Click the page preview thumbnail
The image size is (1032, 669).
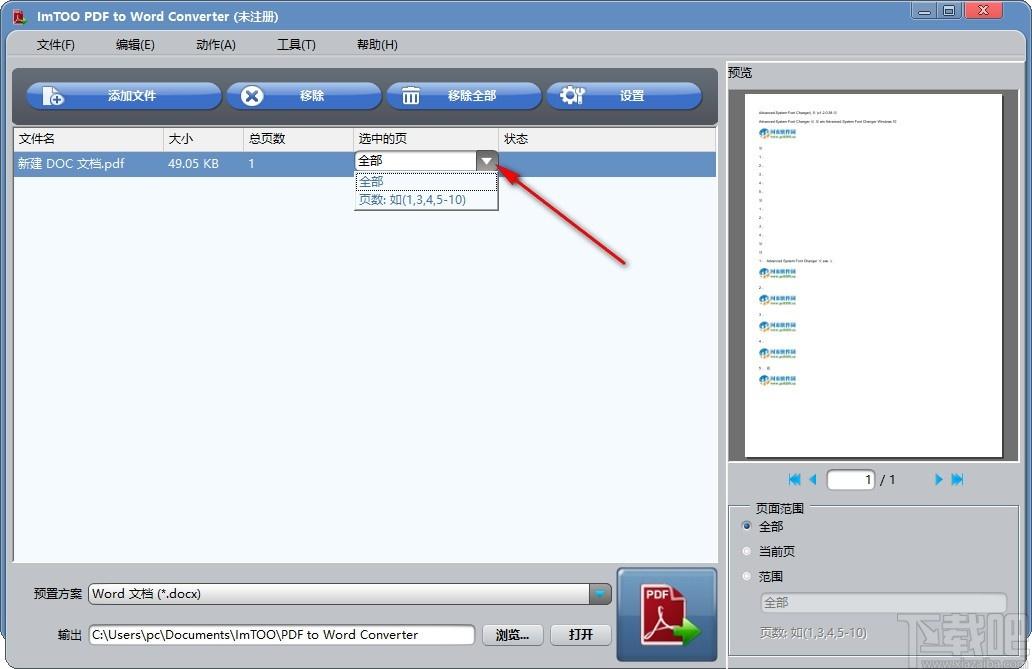(x=873, y=275)
